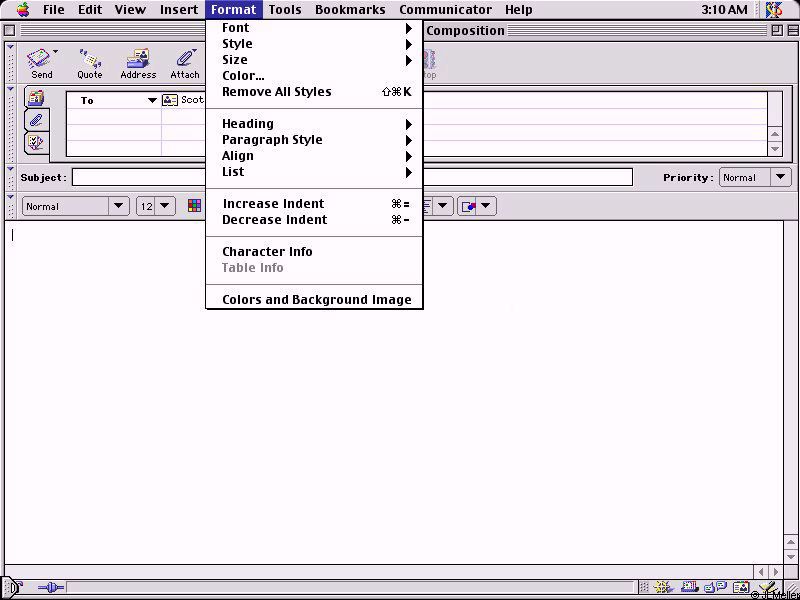The height and width of the screenshot is (600, 800).
Task: Choose Decrease Indent
Action: pyautogui.click(x=314, y=219)
